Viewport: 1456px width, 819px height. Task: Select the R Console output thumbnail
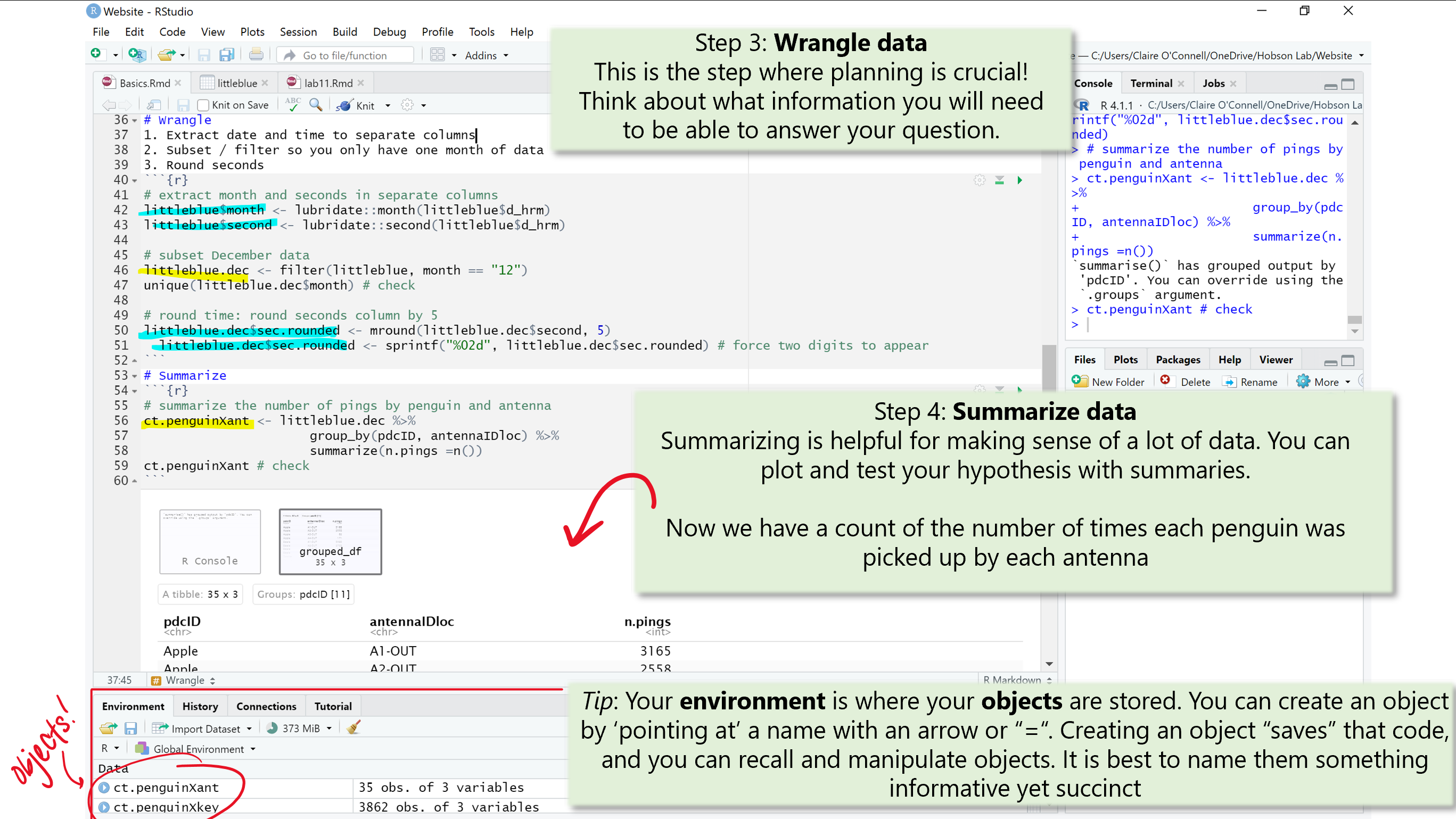pyautogui.click(x=210, y=542)
